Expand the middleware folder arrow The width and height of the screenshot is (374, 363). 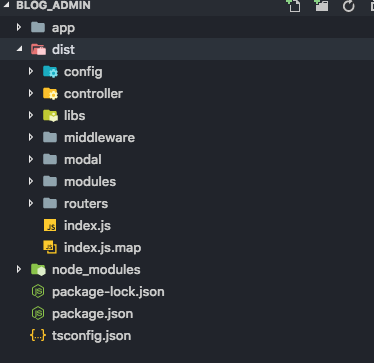[31, 137]
